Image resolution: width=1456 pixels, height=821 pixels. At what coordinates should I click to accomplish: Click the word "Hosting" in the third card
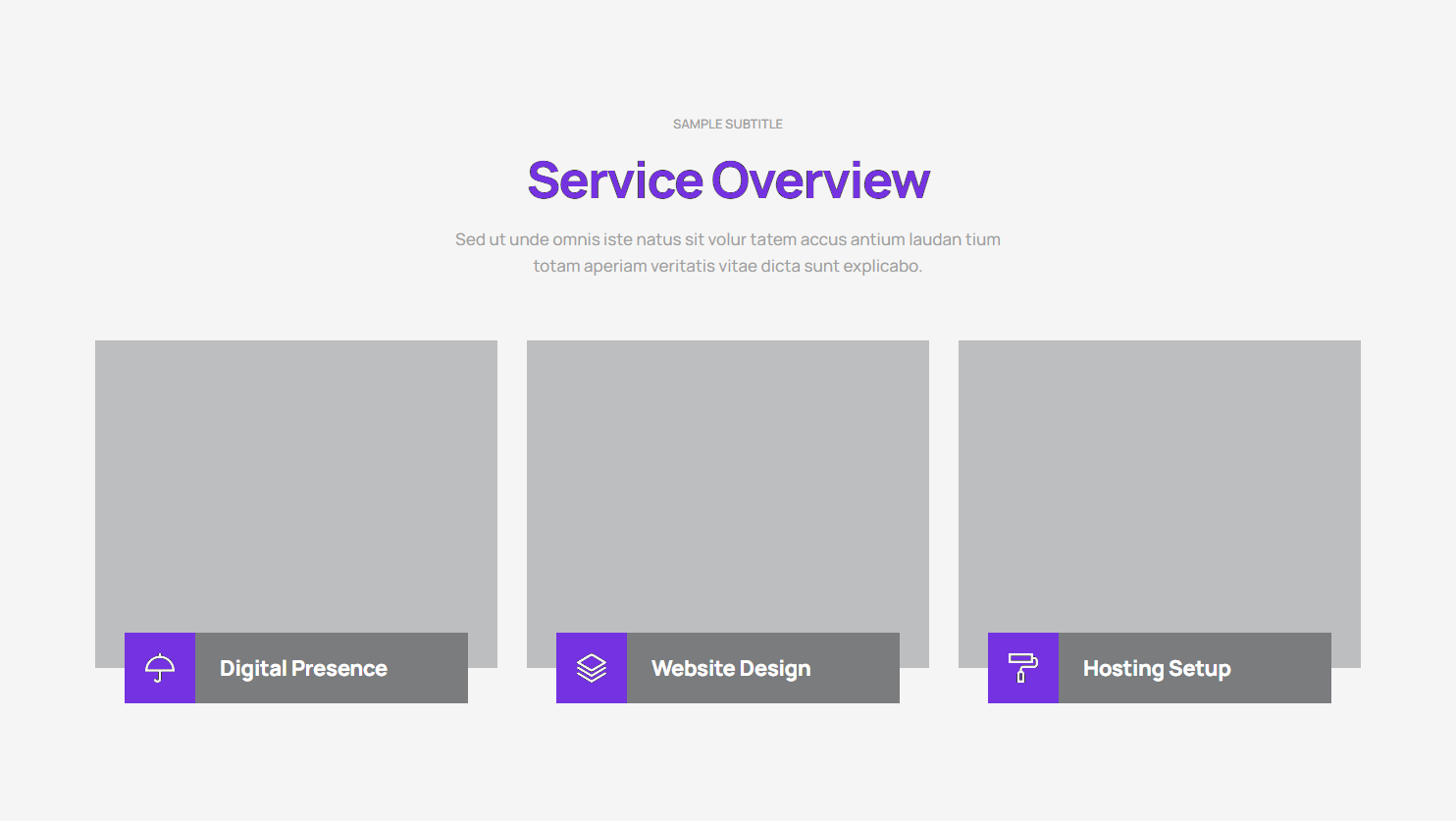click(1123, 668)
